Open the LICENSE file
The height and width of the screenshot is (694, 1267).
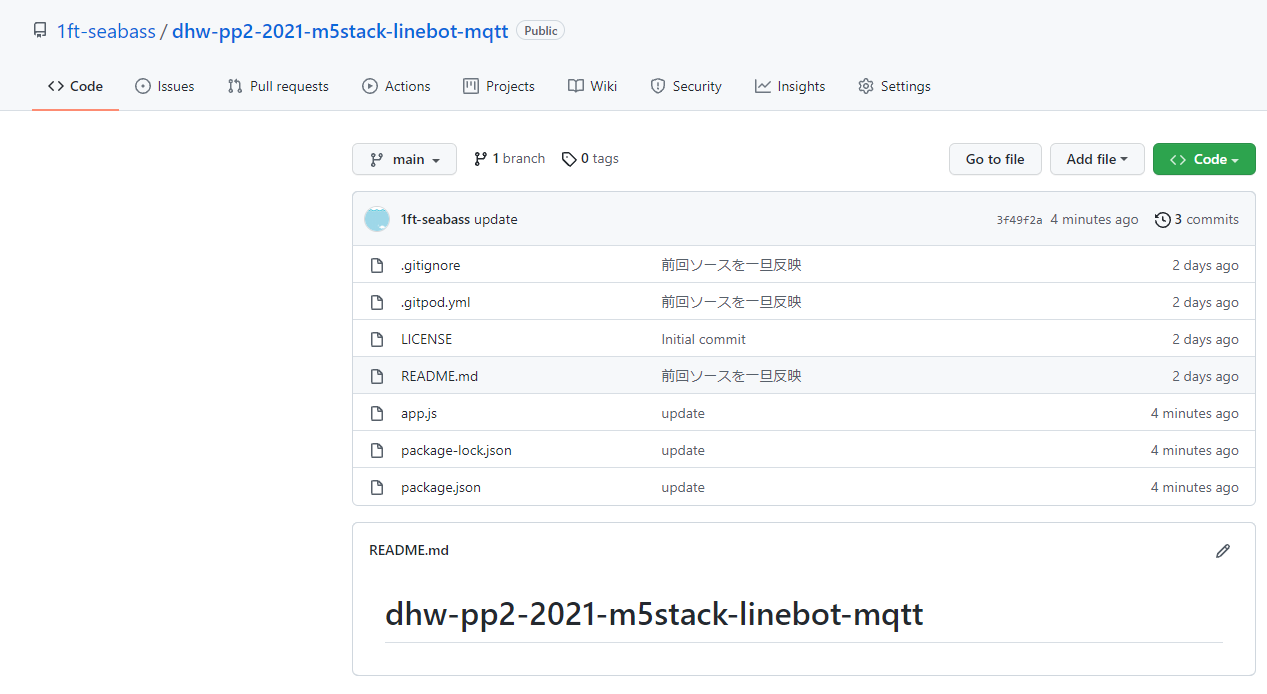426,339
